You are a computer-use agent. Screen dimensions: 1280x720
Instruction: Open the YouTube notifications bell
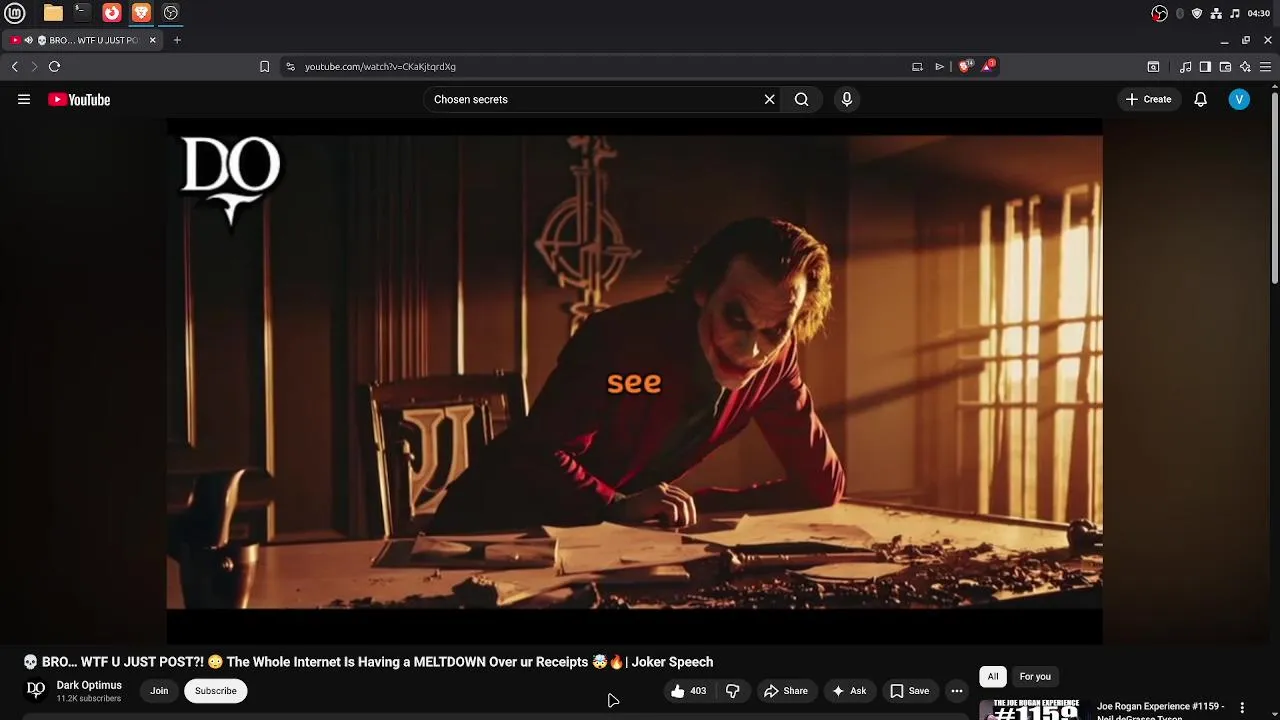[1201, 99]
